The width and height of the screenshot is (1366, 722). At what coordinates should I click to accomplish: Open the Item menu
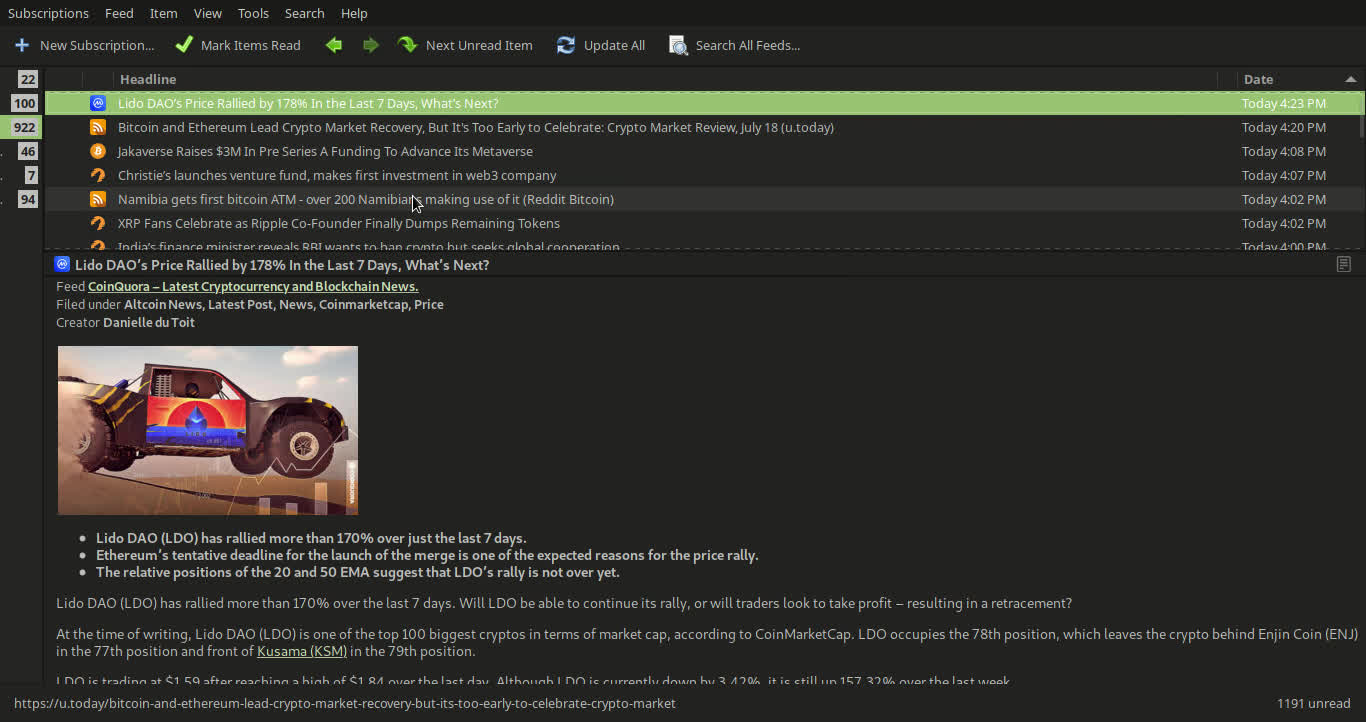[x=164, y=13]
